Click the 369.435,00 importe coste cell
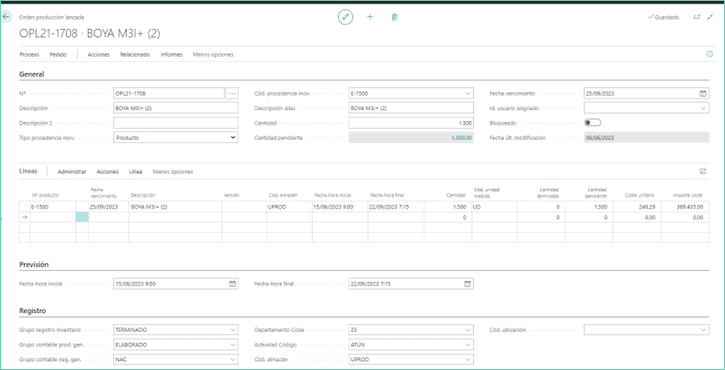Screen dimensions: 725x370 click(684, 207)
